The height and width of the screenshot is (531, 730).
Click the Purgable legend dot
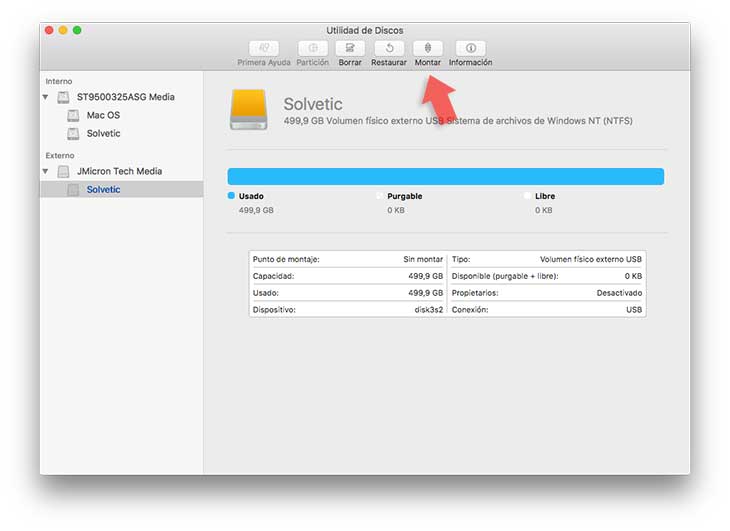coord(379,196)
